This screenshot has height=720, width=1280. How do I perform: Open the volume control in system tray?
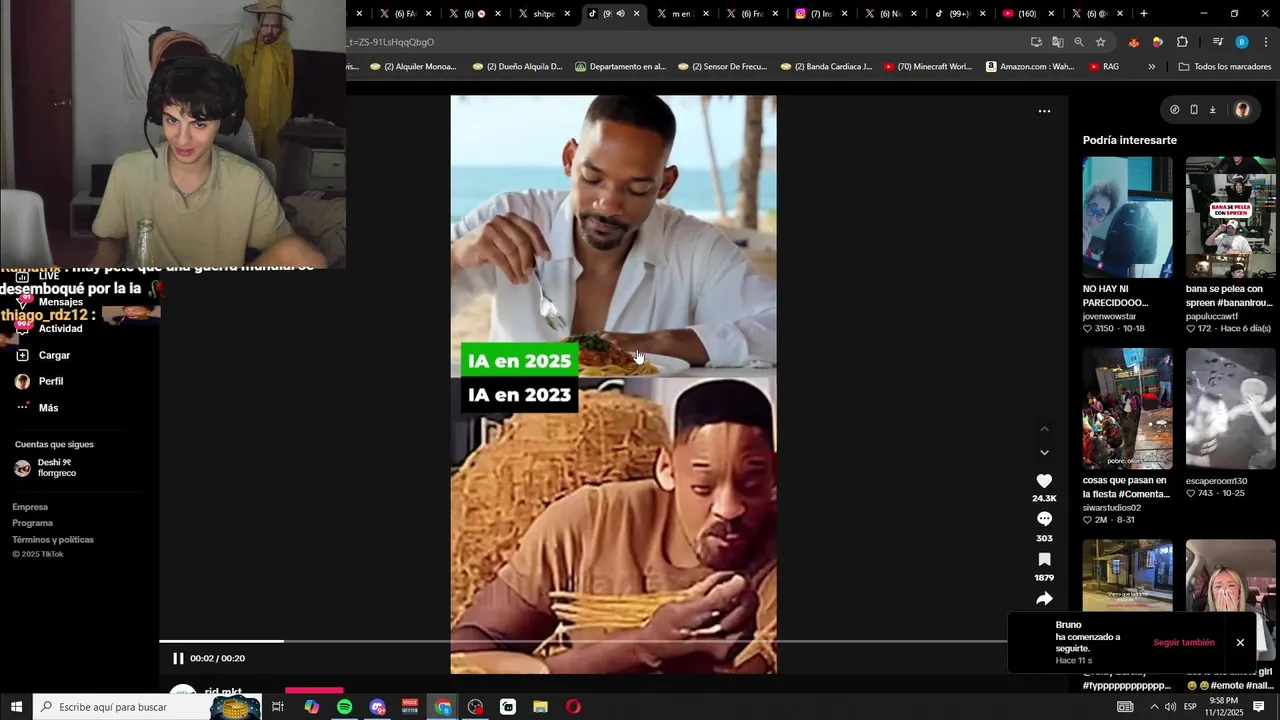point(1170,707)
